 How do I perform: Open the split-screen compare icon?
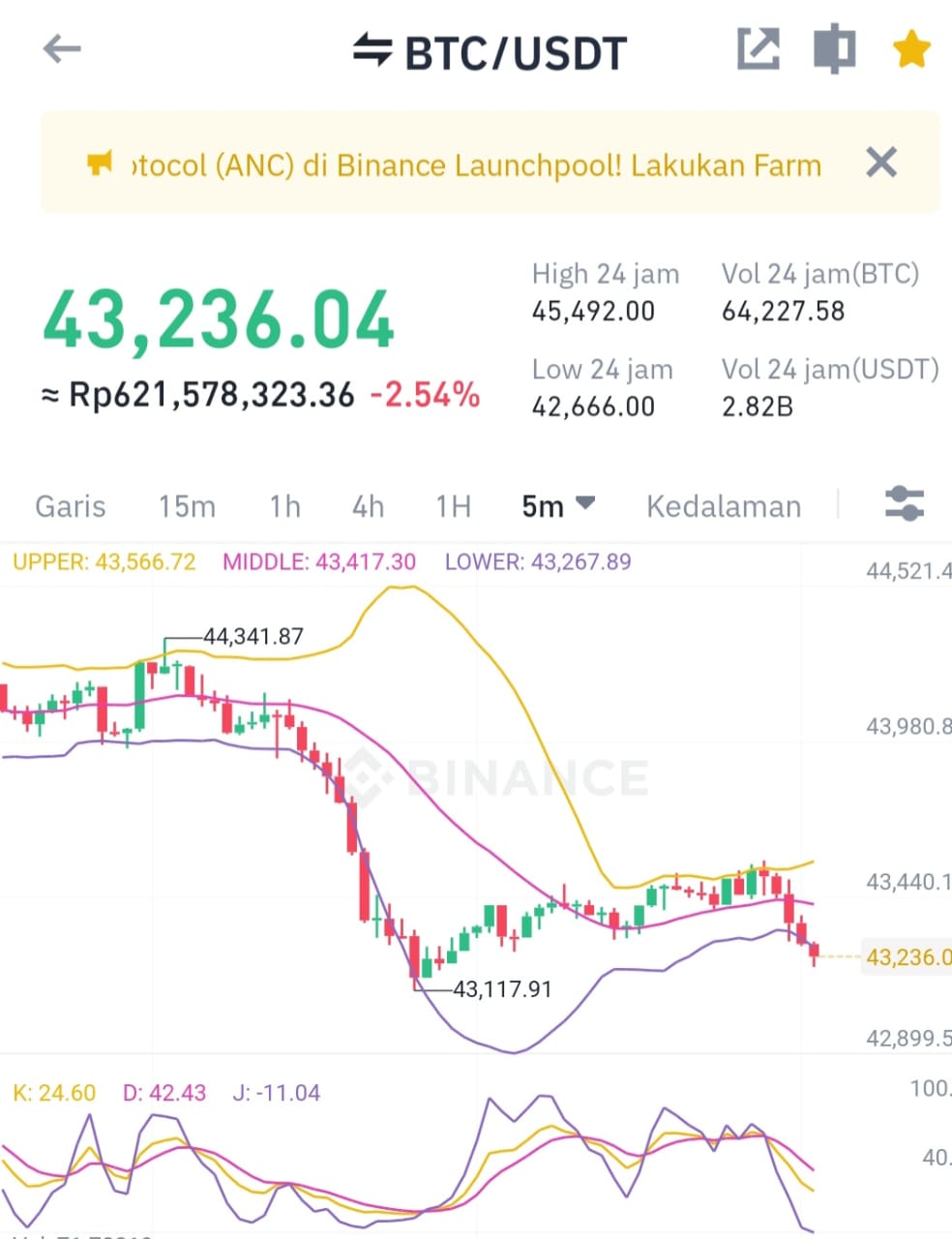835,49
